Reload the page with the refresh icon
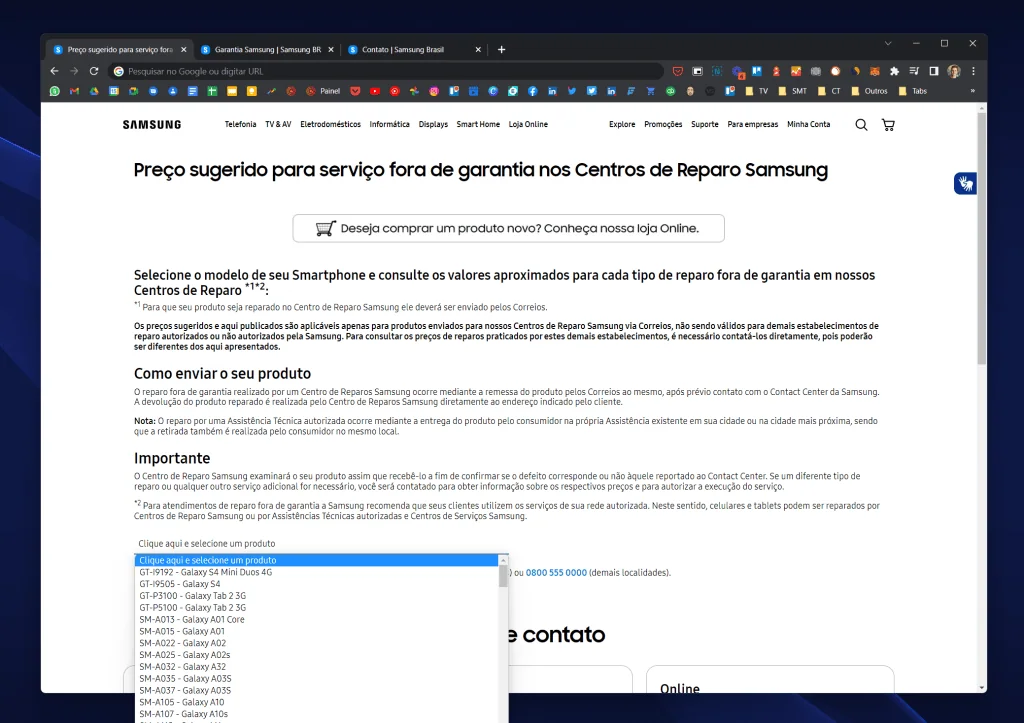The image size is (1024, 723). click(93, 71)
